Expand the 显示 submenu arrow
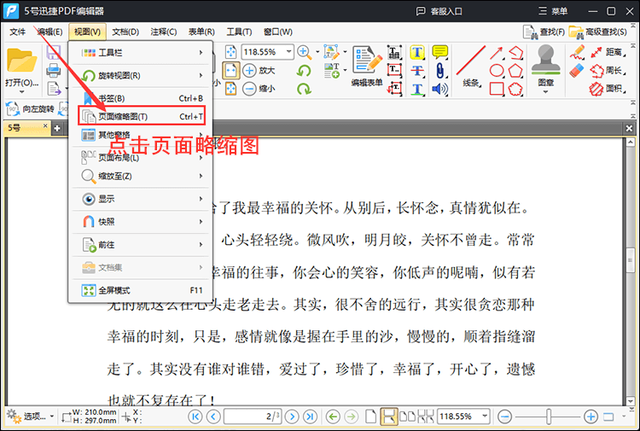 click(201, 199)
